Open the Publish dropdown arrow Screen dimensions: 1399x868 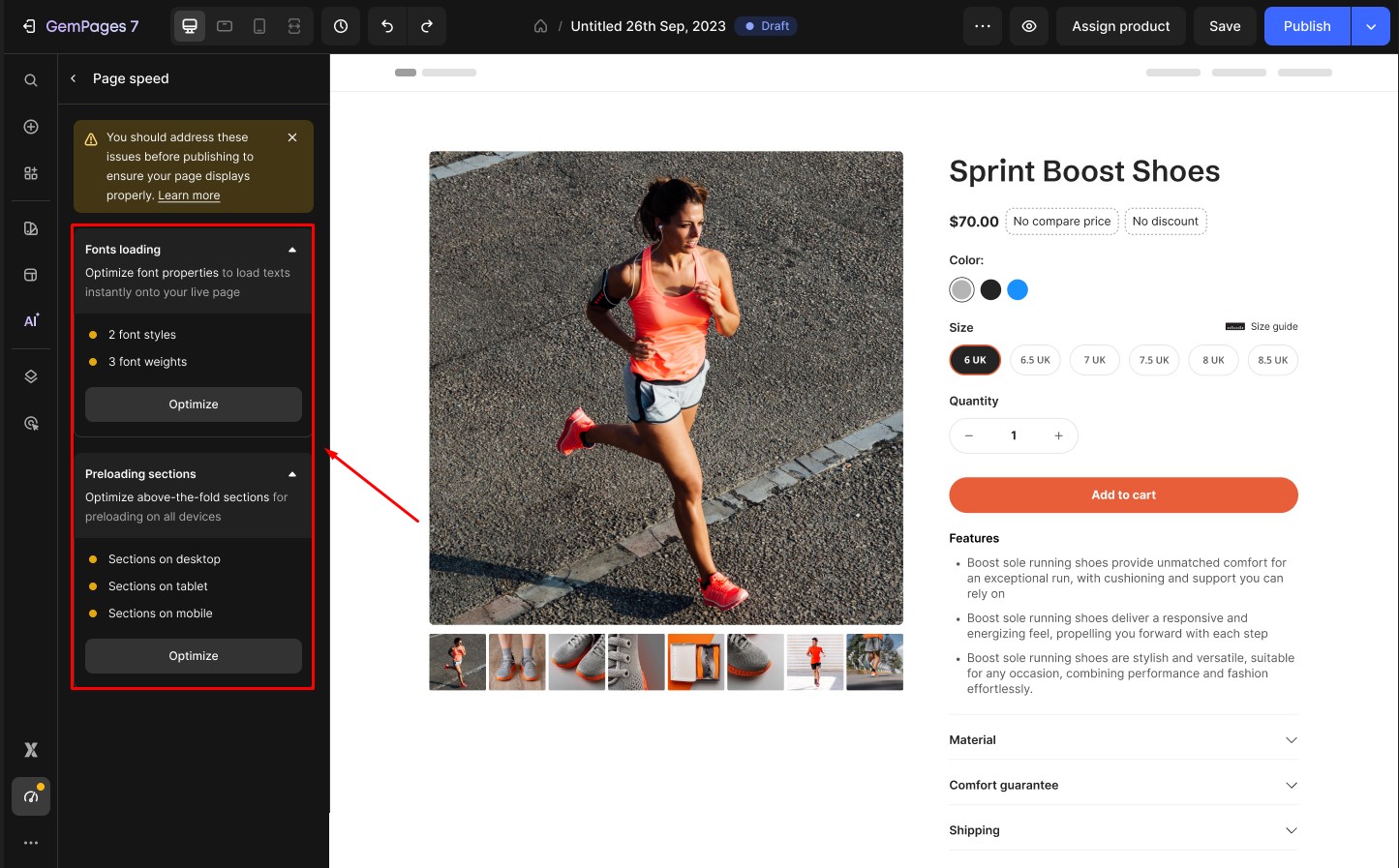(x=1372, y=26)
